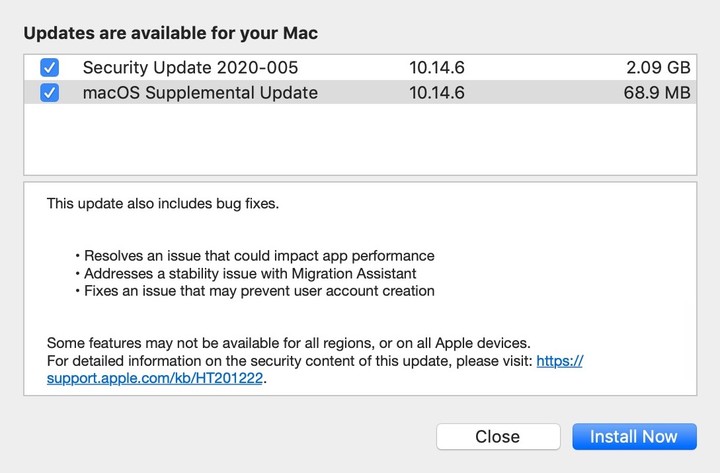Click the "Updates are available for your Mac" heading
Image resolution: width=720 pixels, height=473 pixels.
170,33
